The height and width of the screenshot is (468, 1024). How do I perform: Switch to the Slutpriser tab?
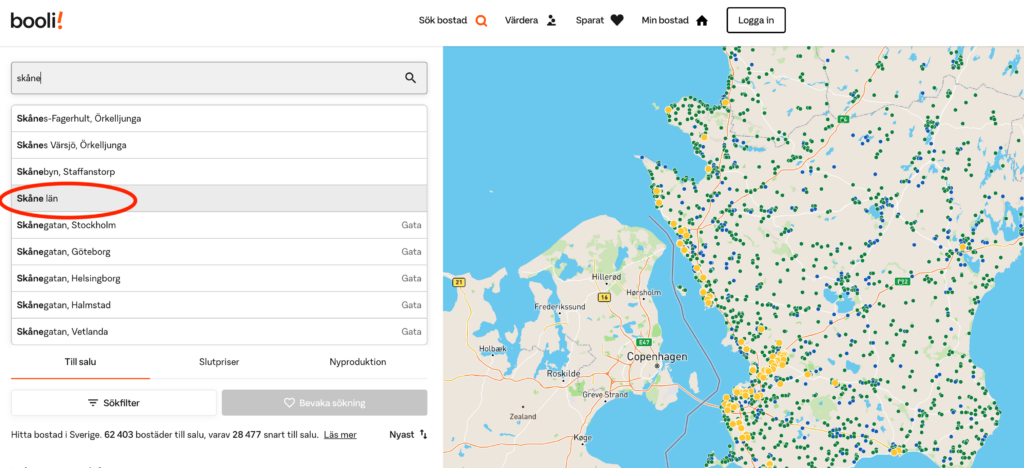coord(219,362)
